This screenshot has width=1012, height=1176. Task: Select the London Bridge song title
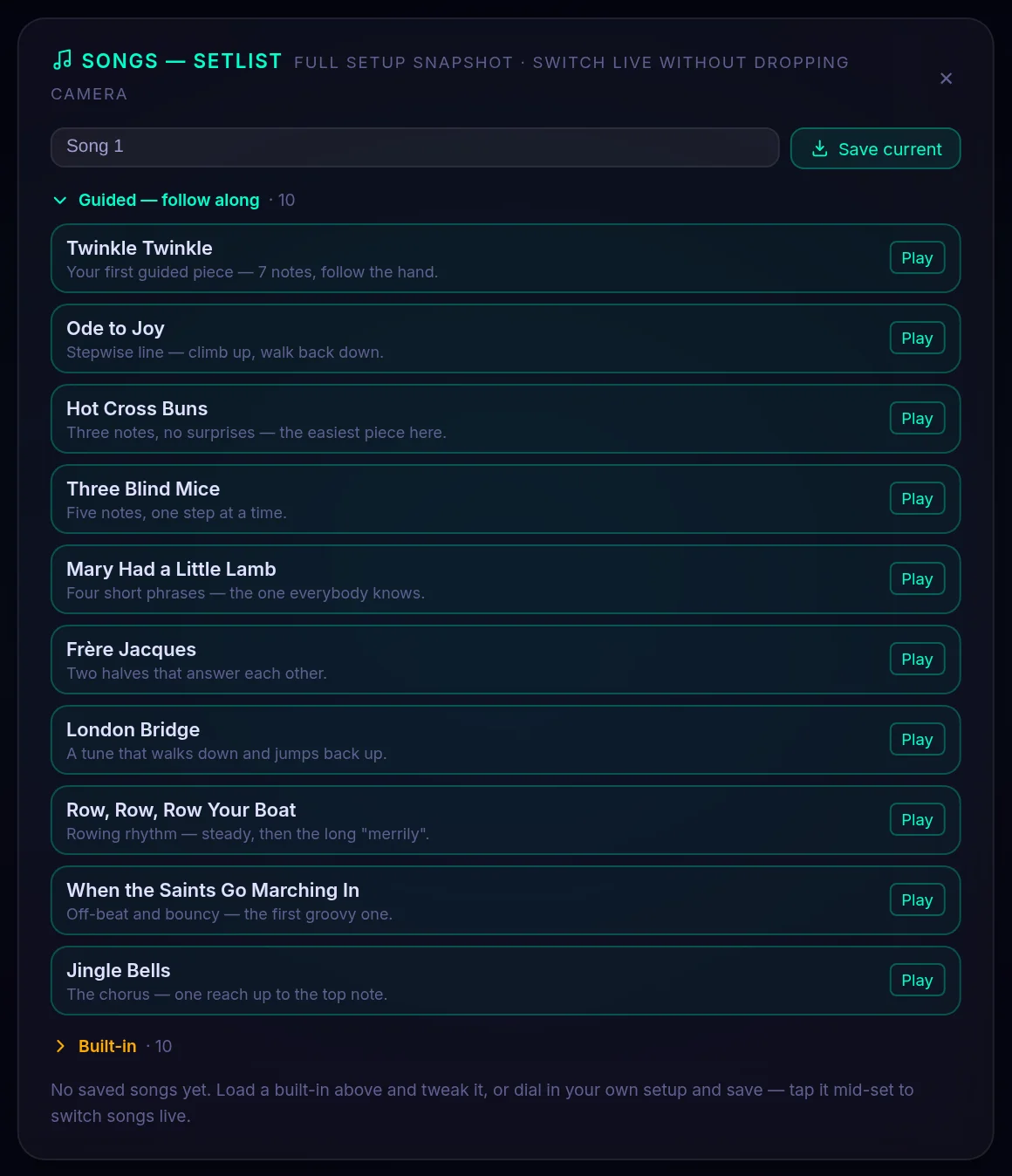click(x=133, y=730)
